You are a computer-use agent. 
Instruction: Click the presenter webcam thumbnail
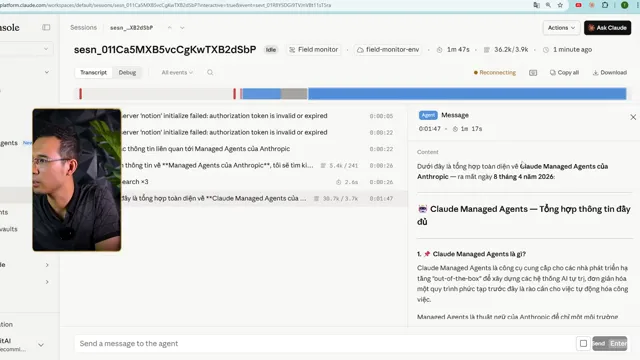[77, 180]
